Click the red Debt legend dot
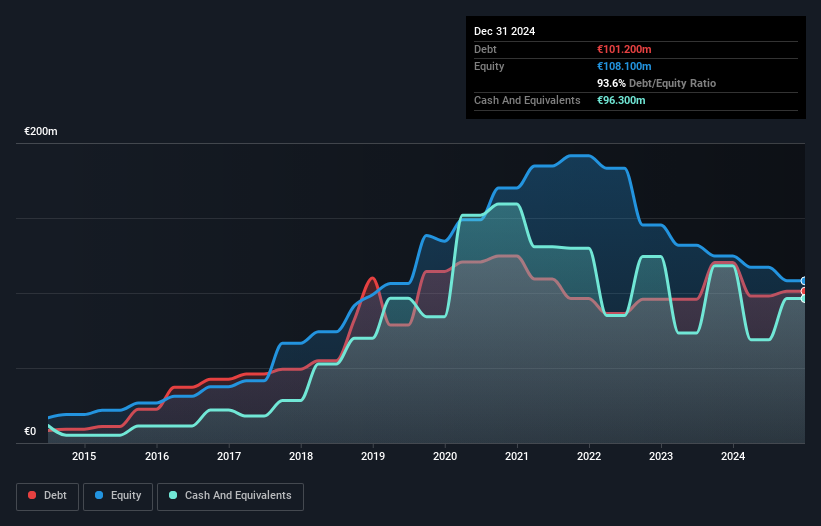This screenshot has width=821, height=526. point(32,495)
